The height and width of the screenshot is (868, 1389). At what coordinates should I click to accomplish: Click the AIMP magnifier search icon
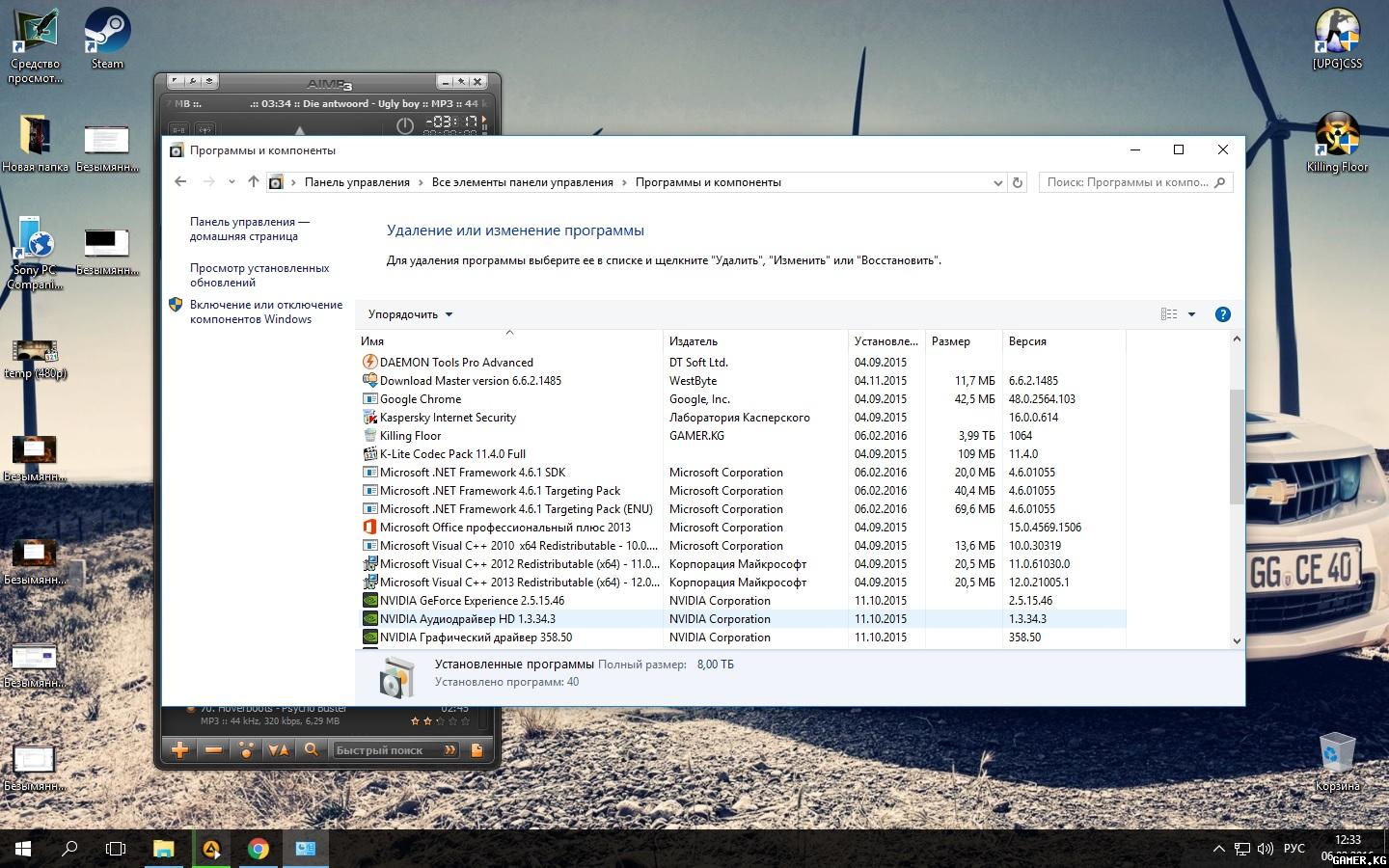click(x=311, y=749)
